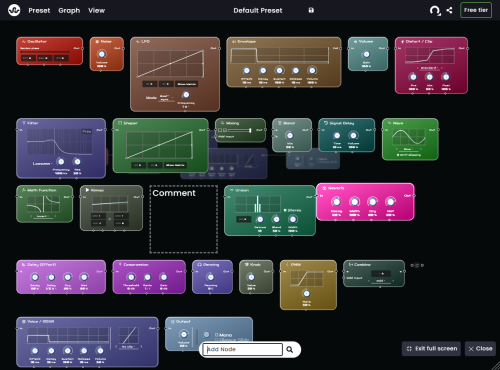The height and width of the screenshot is (370, 500).
Task: Toggle the Freq button on Filter graph
Action: pos(87,132)
